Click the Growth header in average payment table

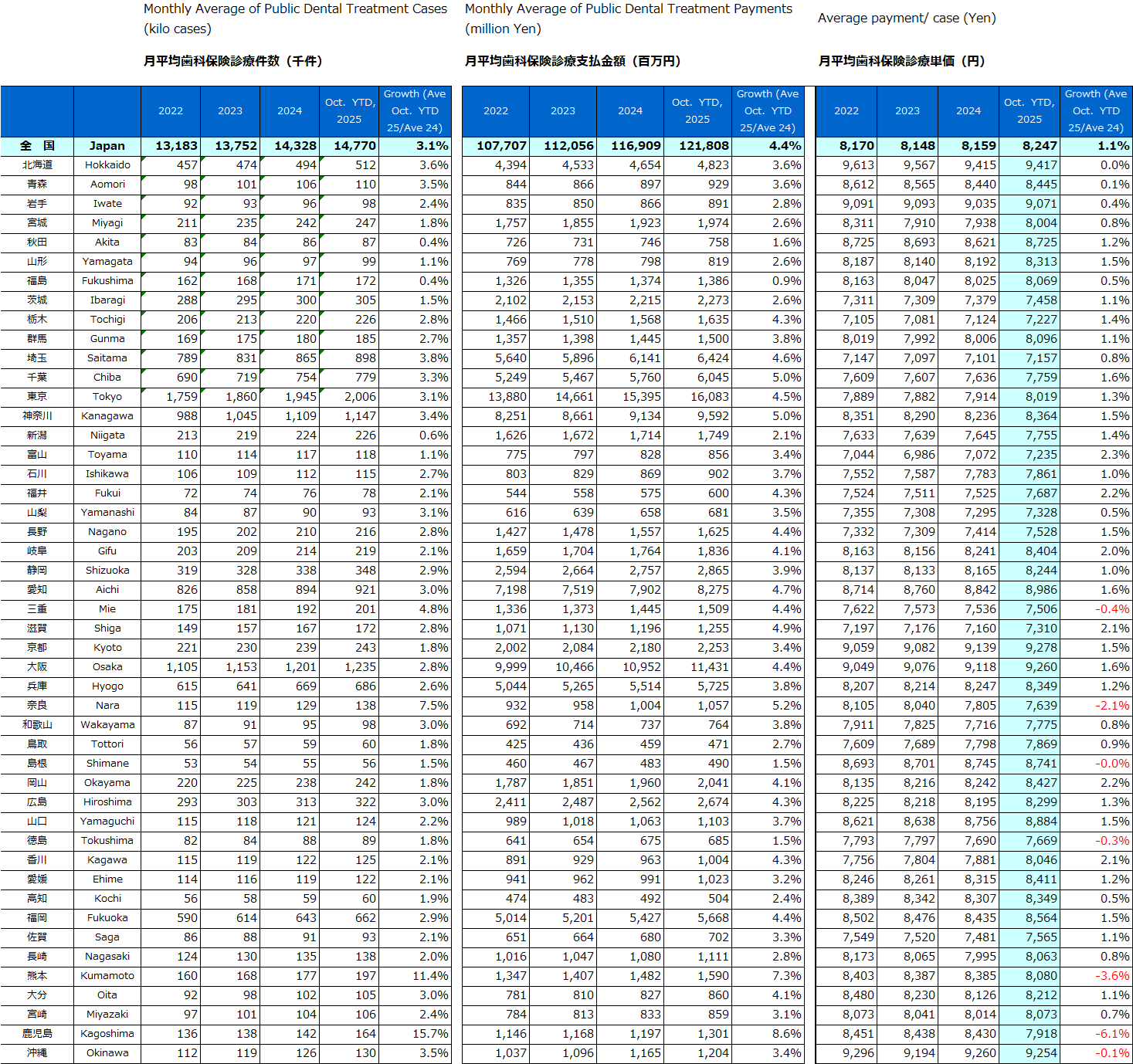(x=1095, y=111)
